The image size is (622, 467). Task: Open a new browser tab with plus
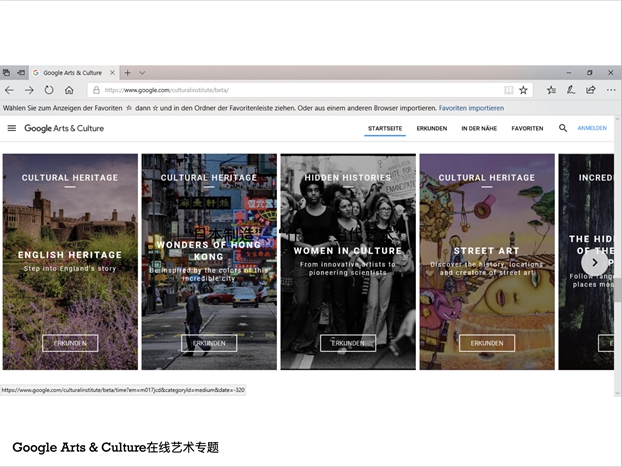pyautogui.click(x=128, y=73)
